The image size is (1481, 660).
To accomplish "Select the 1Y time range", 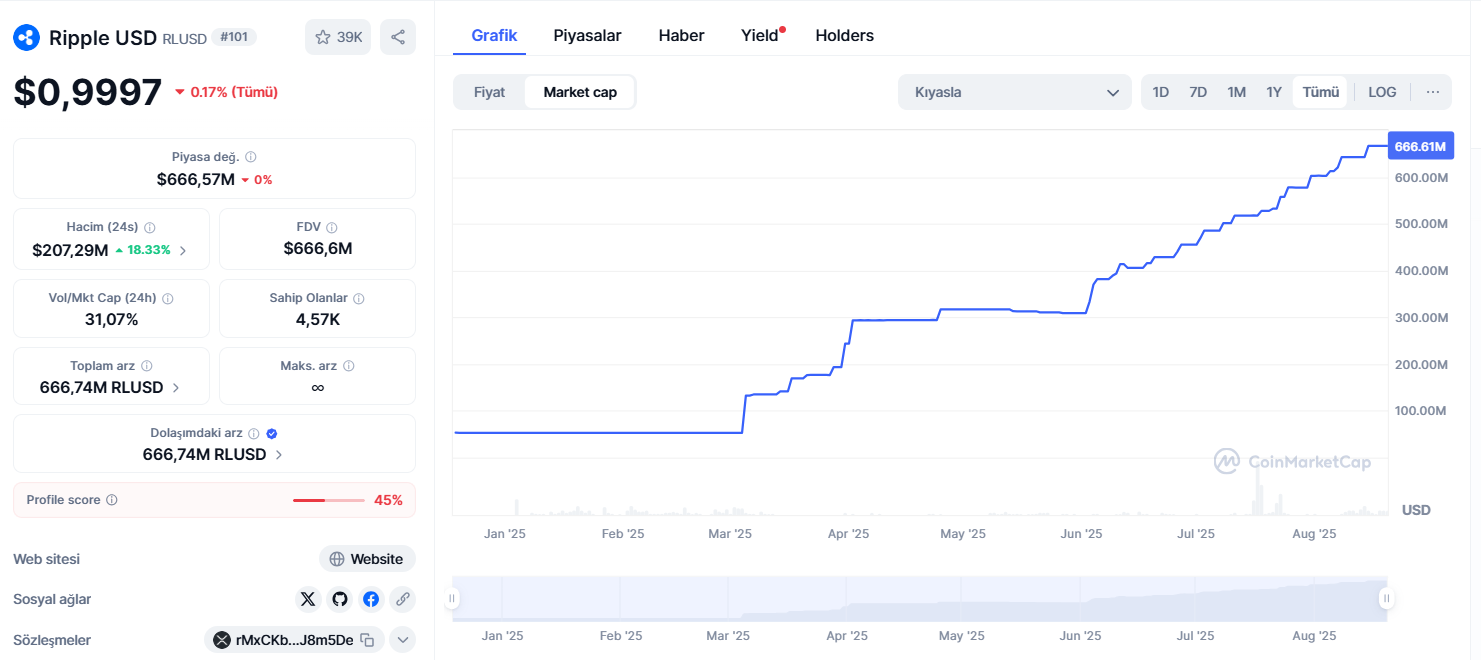I will tap(1274, 92).
